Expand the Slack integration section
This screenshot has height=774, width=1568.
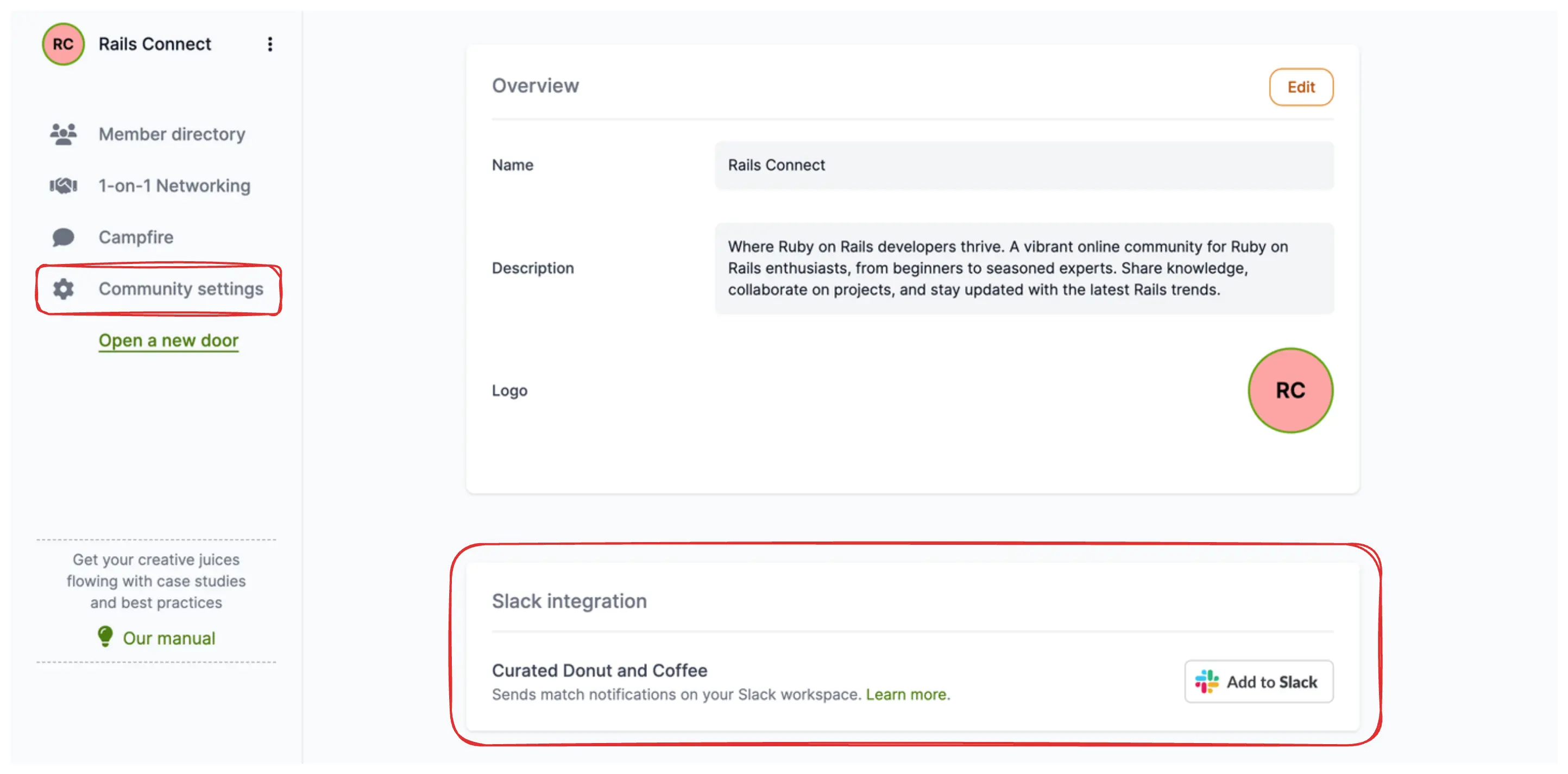coord(569,600)
